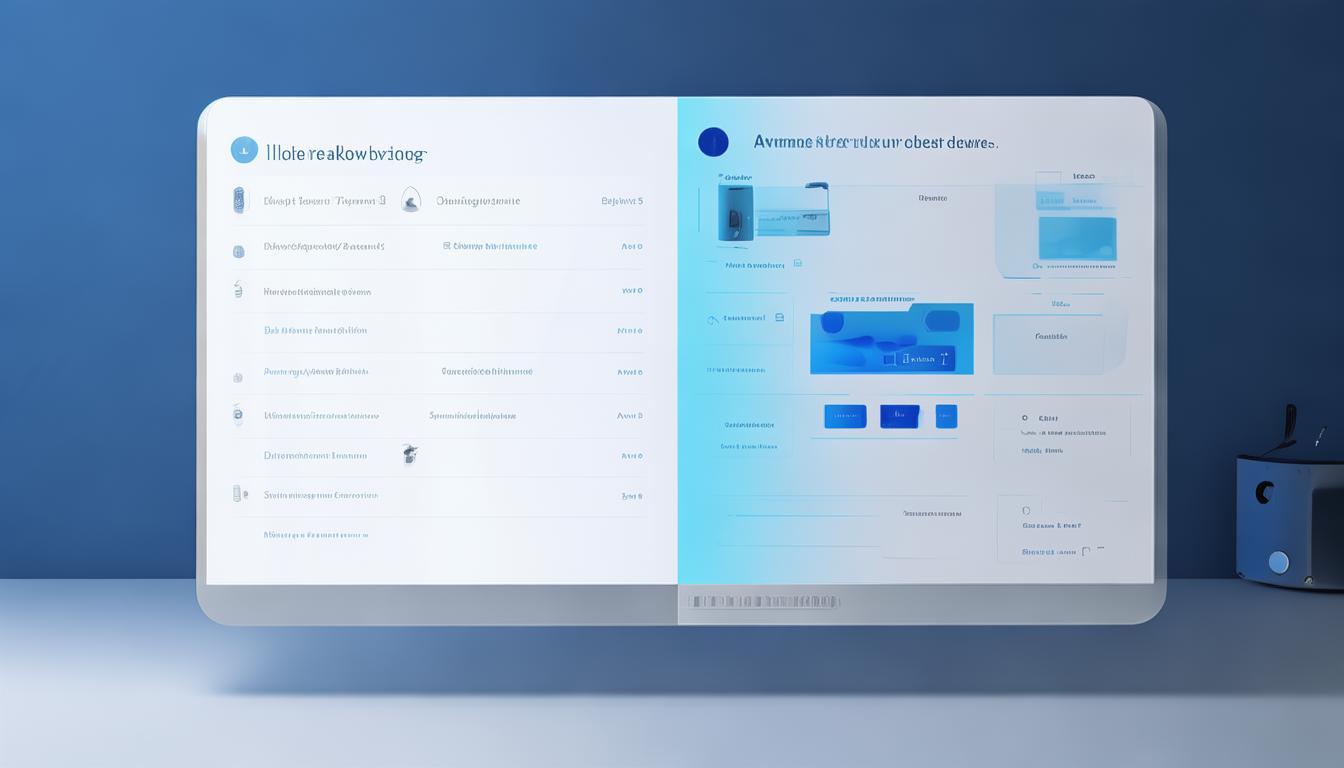Click the smallest square blue button of the three
Screen dimensions: 1344x768
(946, 416)
